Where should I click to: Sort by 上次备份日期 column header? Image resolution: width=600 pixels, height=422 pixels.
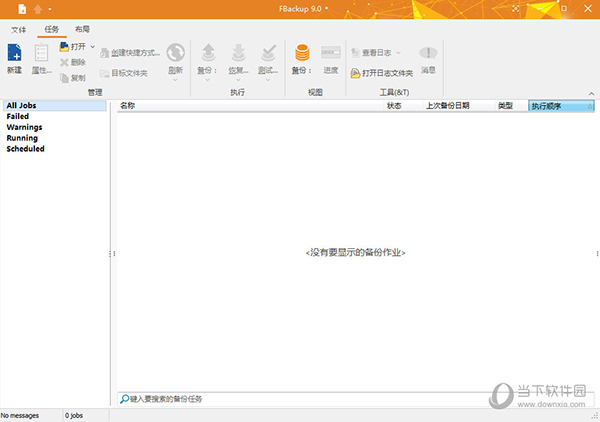(459, 106)
